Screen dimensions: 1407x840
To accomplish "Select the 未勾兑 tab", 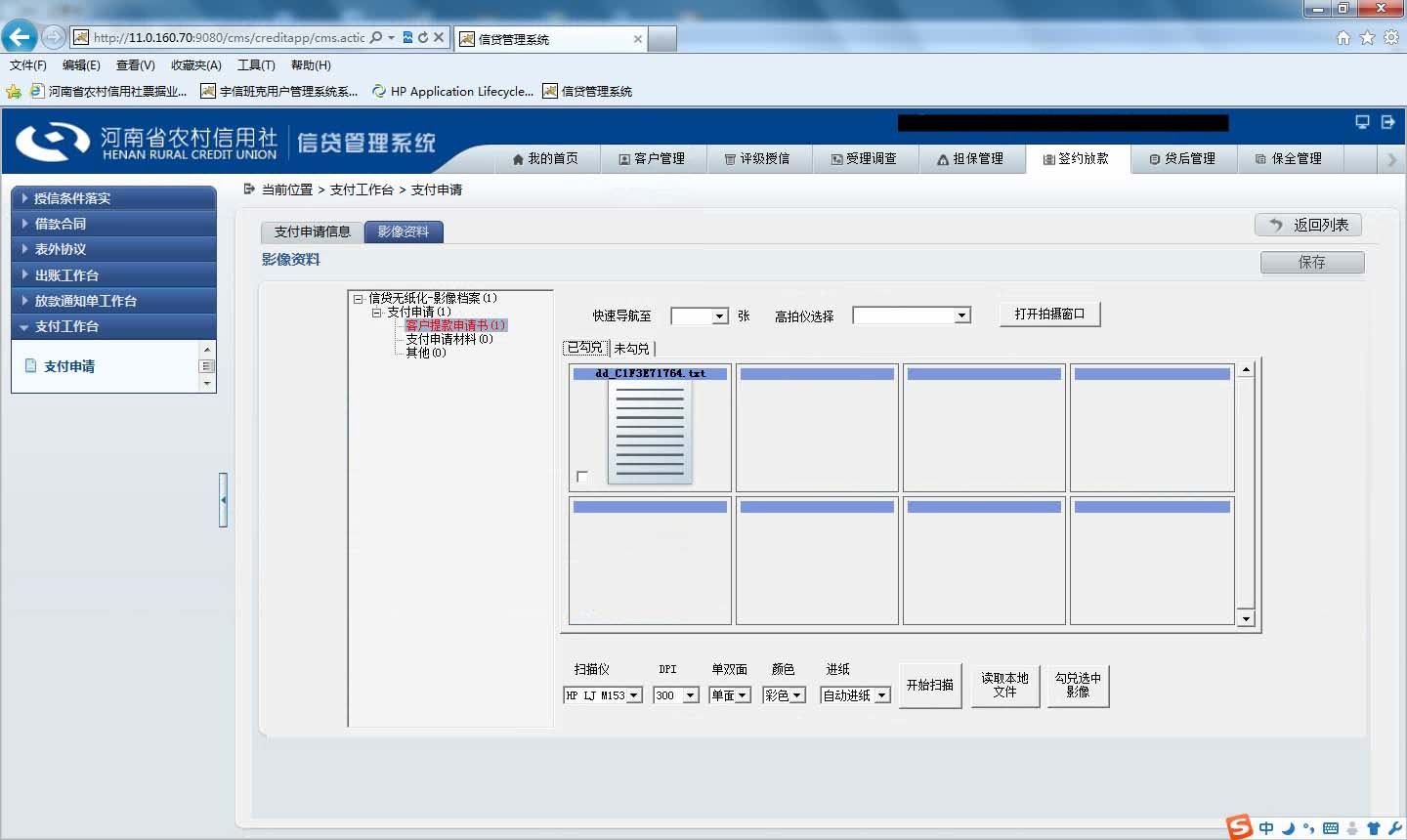I will 631,349.
